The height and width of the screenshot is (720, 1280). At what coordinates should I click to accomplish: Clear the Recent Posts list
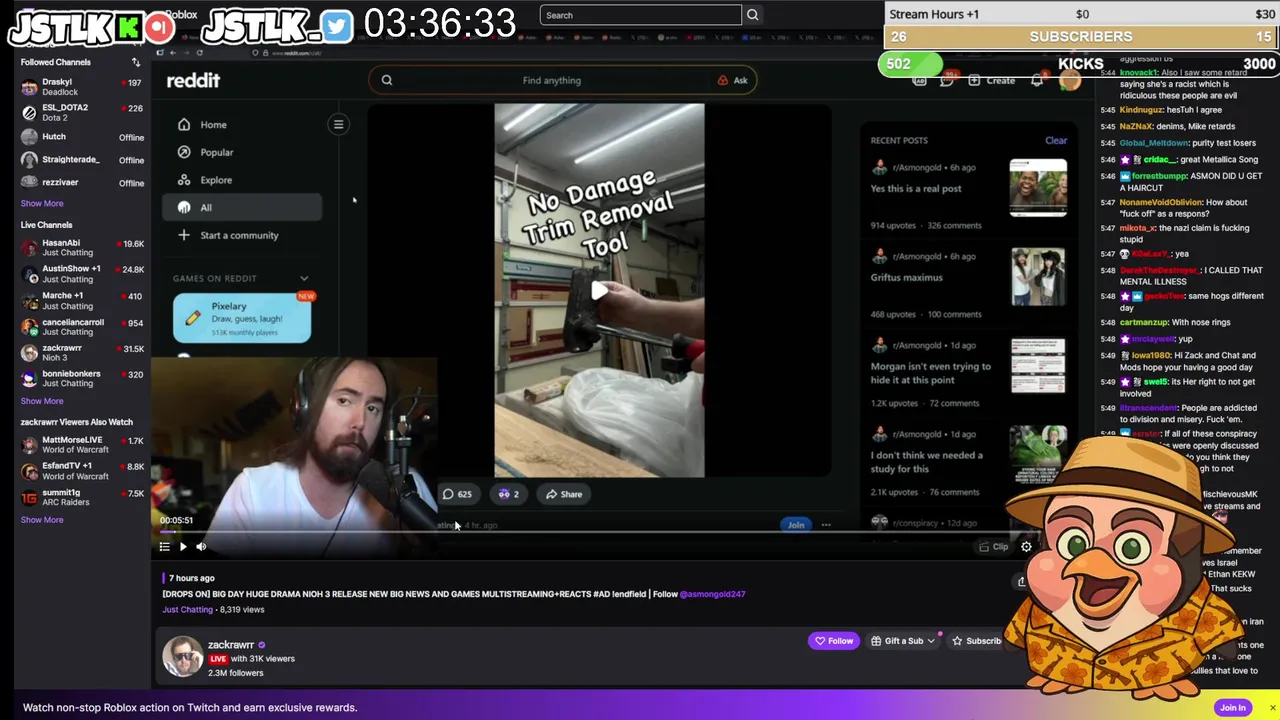1056,140
